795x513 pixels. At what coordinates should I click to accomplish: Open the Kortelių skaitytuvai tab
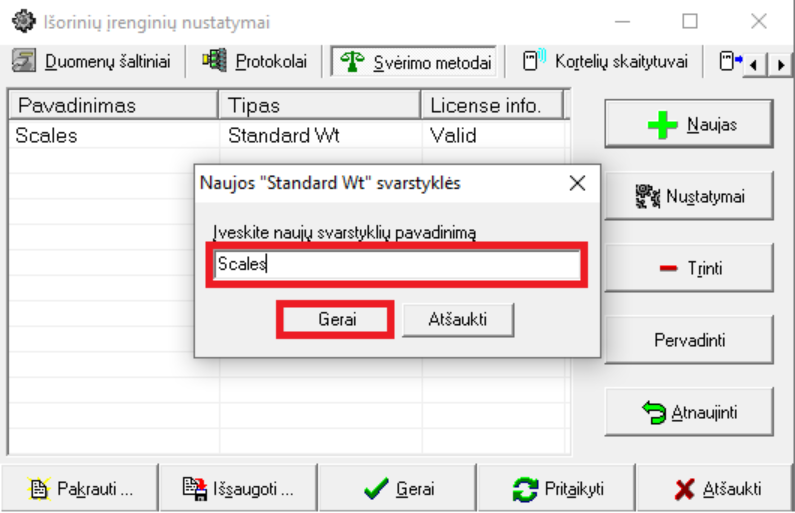[x=606, y=62]
